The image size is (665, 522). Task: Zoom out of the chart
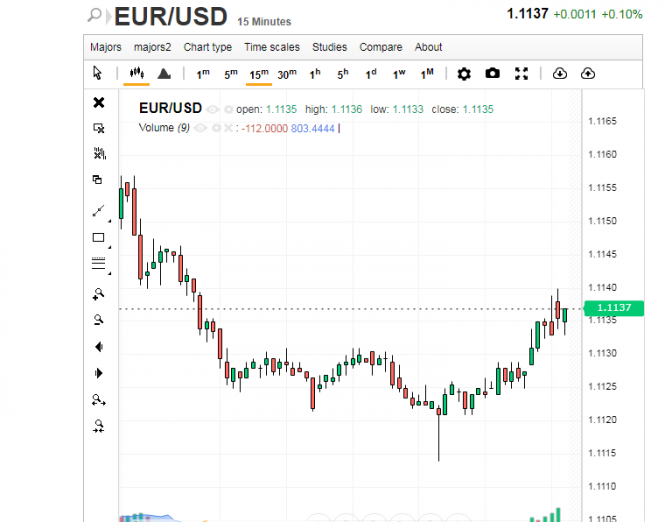pos(98,320)
